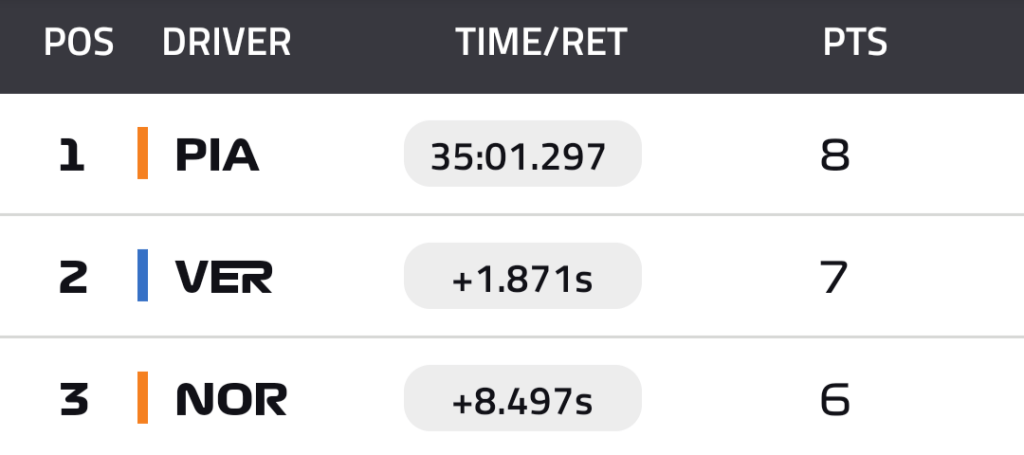This screenshot has width=1024, height=455.
Task: Click the orange team bar beside NOR
Action: [x=143, y=398]
